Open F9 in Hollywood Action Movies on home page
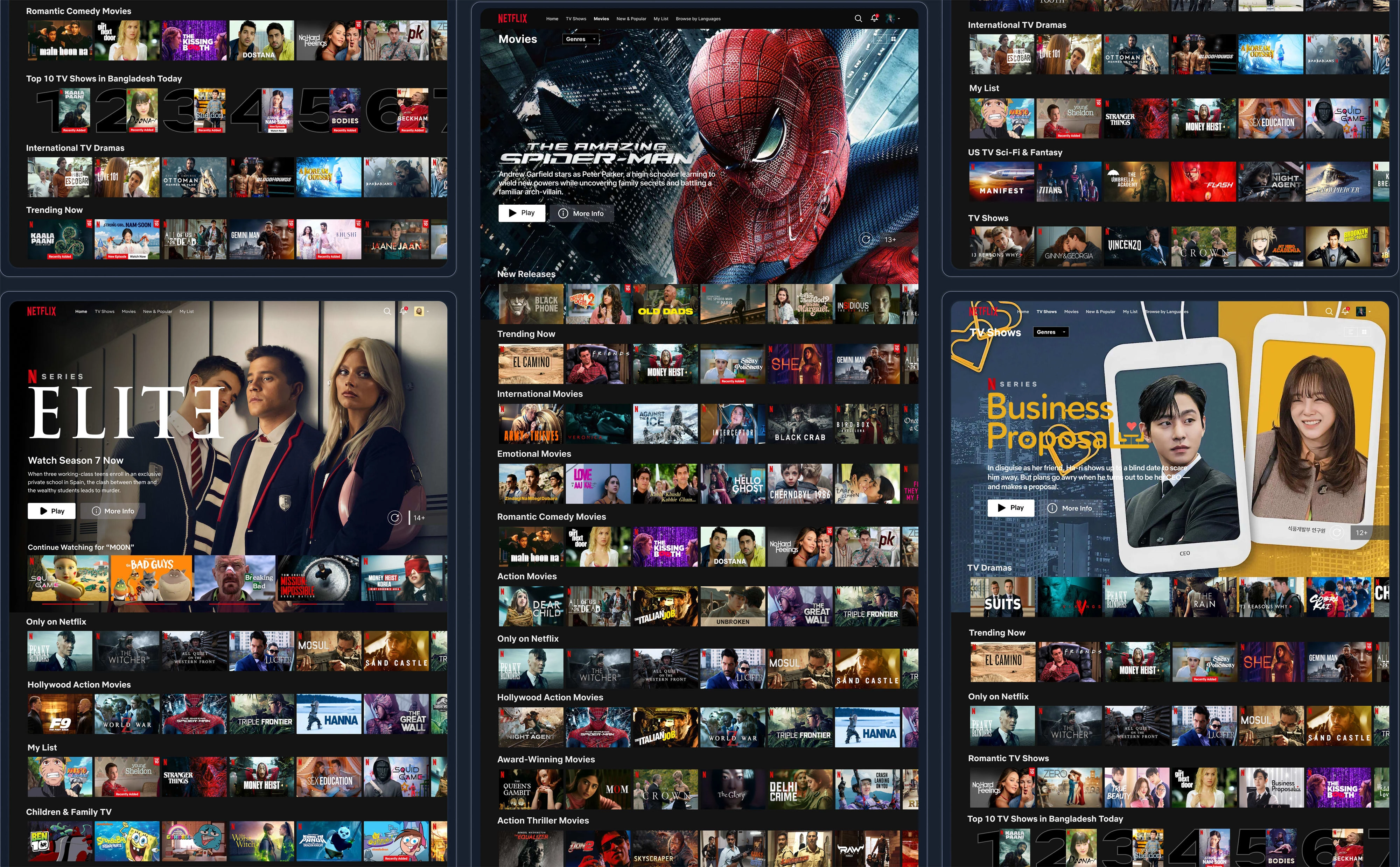 (59, 714)
